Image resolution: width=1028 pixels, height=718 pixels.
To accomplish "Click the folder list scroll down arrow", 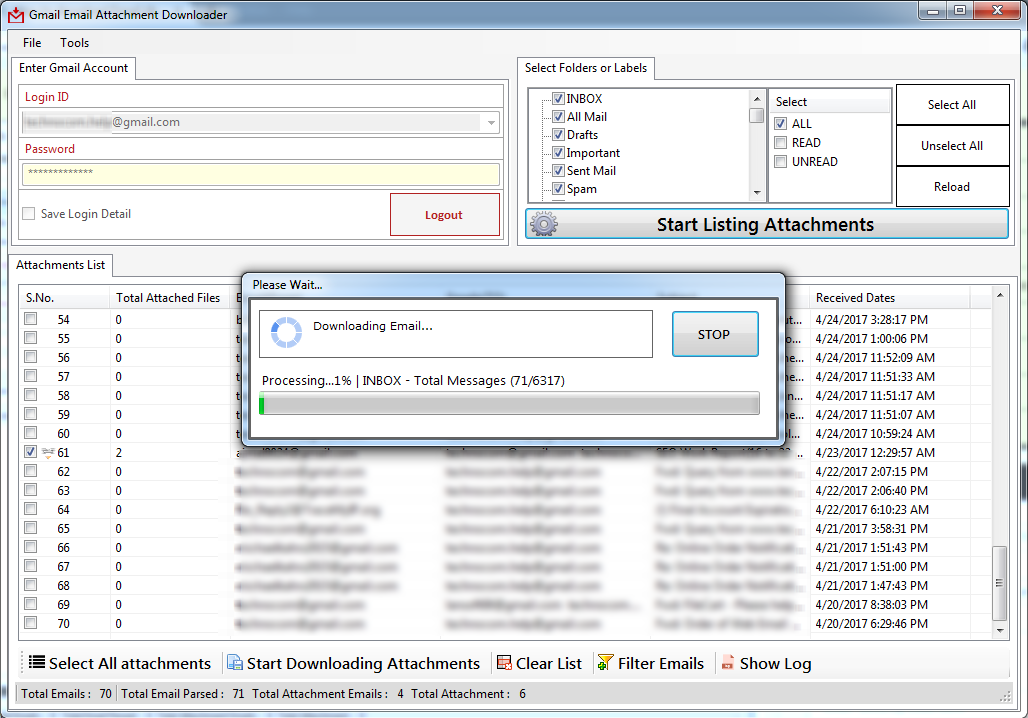I will (757, 193).
